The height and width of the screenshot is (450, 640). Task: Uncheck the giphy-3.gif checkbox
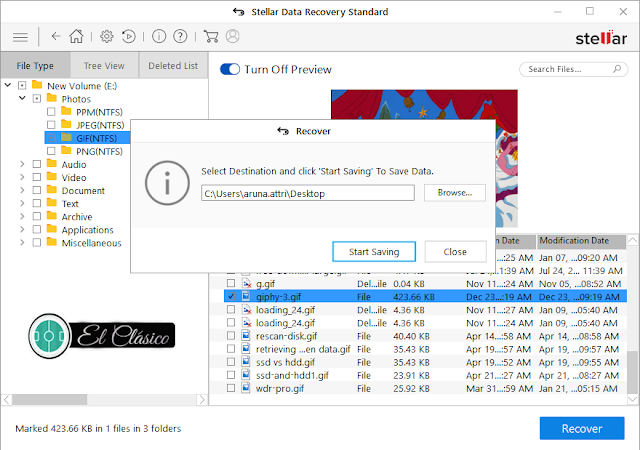[x=231, y=296]
